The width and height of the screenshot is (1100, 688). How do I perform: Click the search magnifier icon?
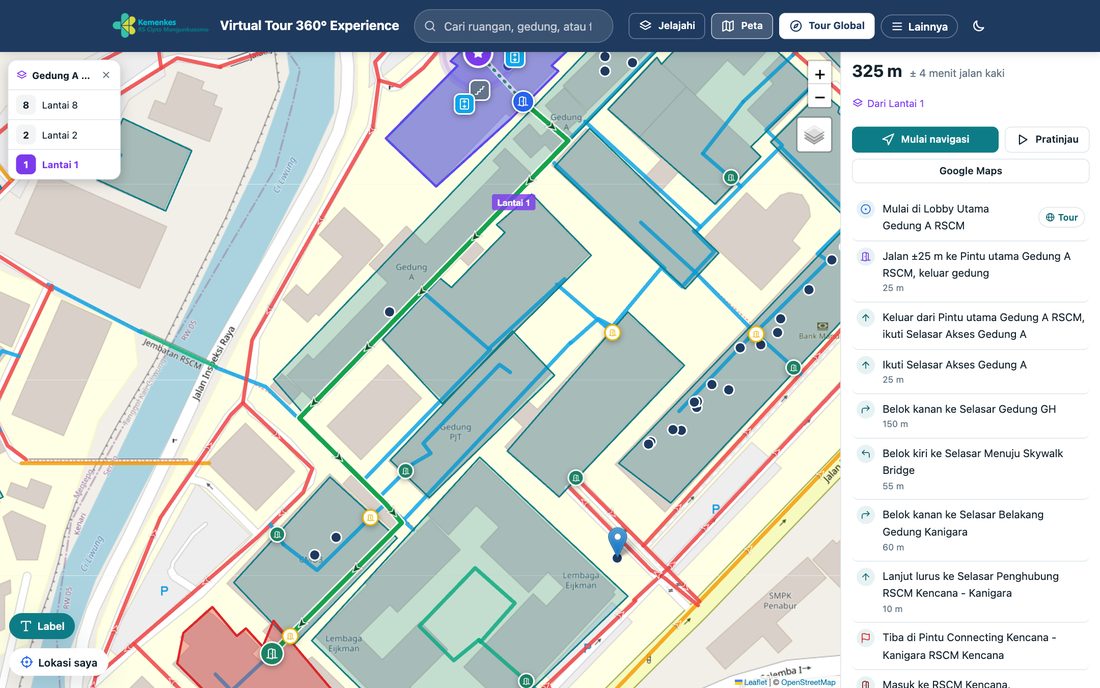click(x=430, y=26)
